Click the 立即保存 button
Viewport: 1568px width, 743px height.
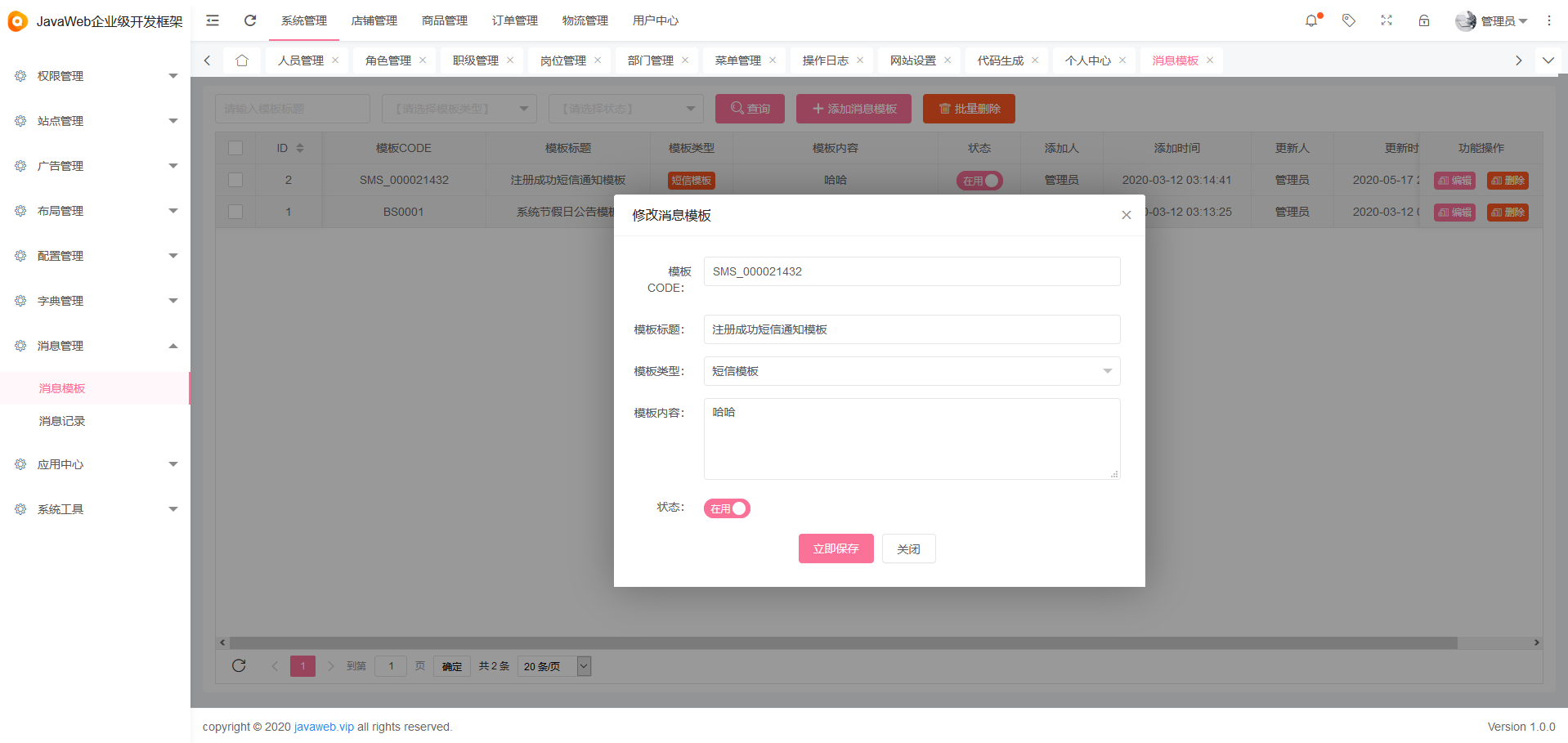[836, 548]
